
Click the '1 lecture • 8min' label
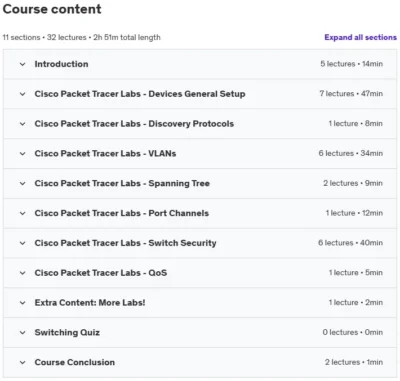[356, 124]
